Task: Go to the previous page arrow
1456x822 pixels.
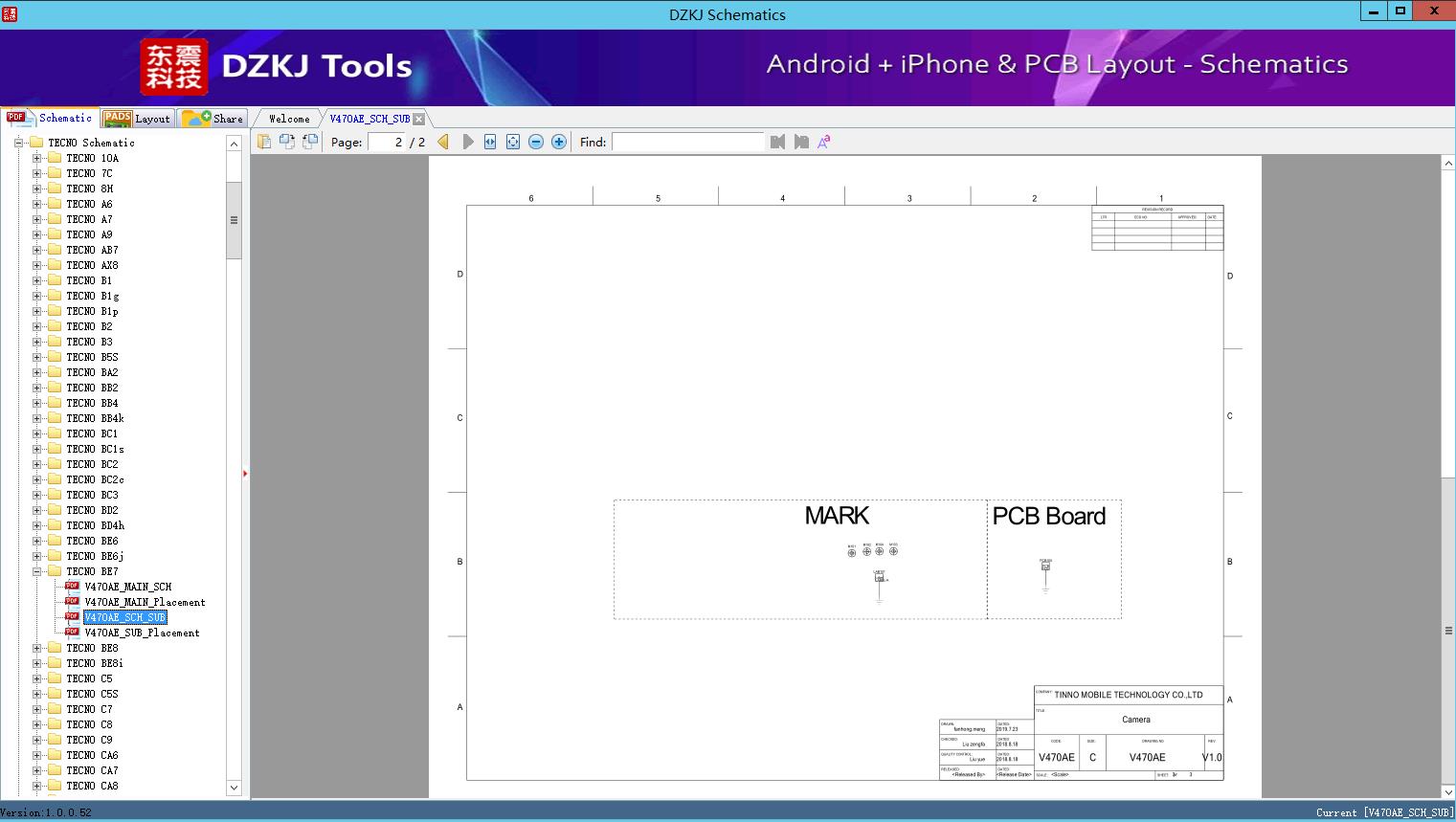Action: (443, 142)
